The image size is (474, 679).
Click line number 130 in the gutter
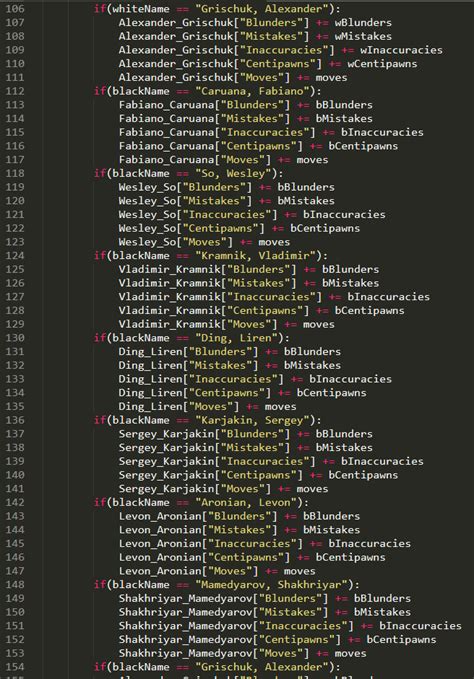(15, 338)
